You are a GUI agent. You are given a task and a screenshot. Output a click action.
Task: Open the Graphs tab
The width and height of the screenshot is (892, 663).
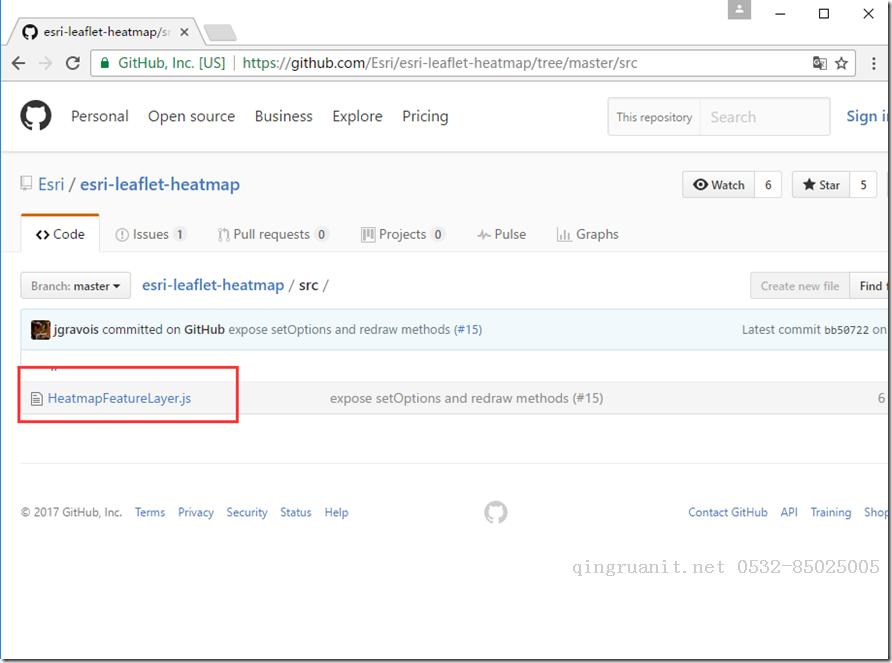coord(588,234)
